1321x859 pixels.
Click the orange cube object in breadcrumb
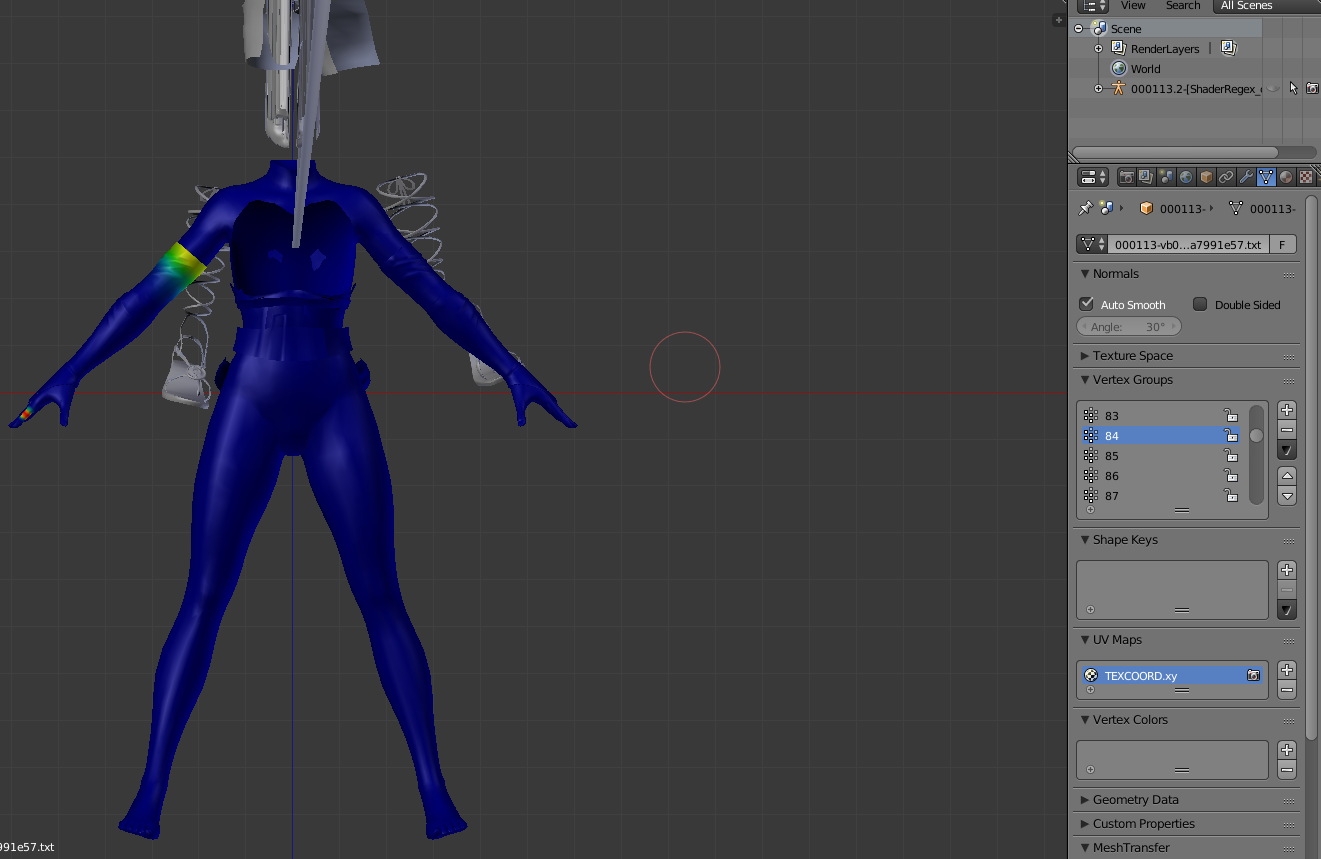[x=1147, y=209]
